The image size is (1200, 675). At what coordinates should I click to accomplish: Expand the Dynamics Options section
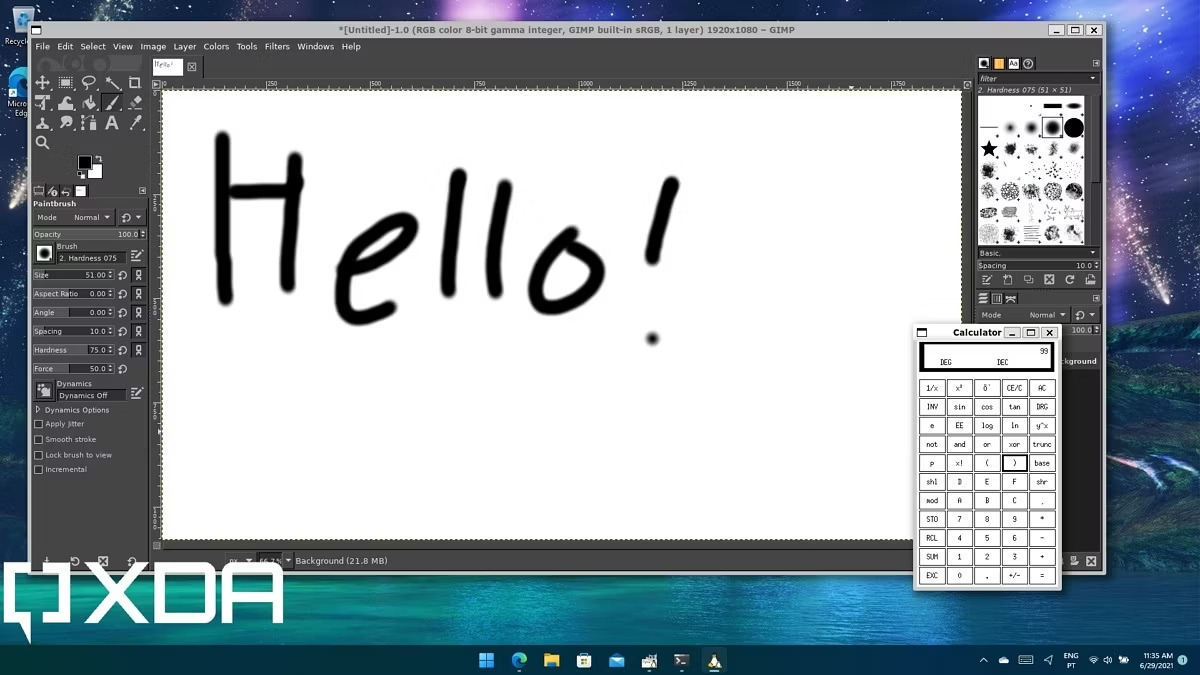(39, 410)
